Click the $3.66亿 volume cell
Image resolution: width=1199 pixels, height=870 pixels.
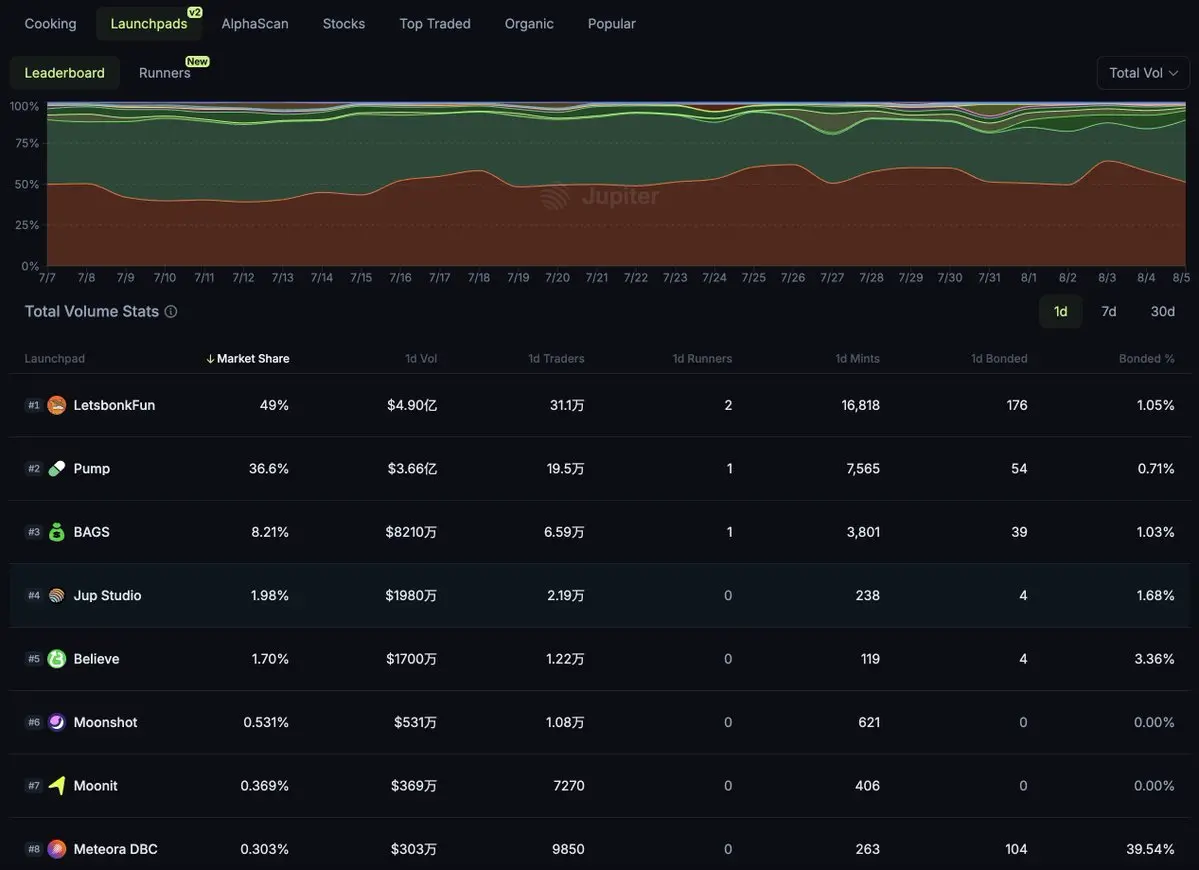point(412,469)
